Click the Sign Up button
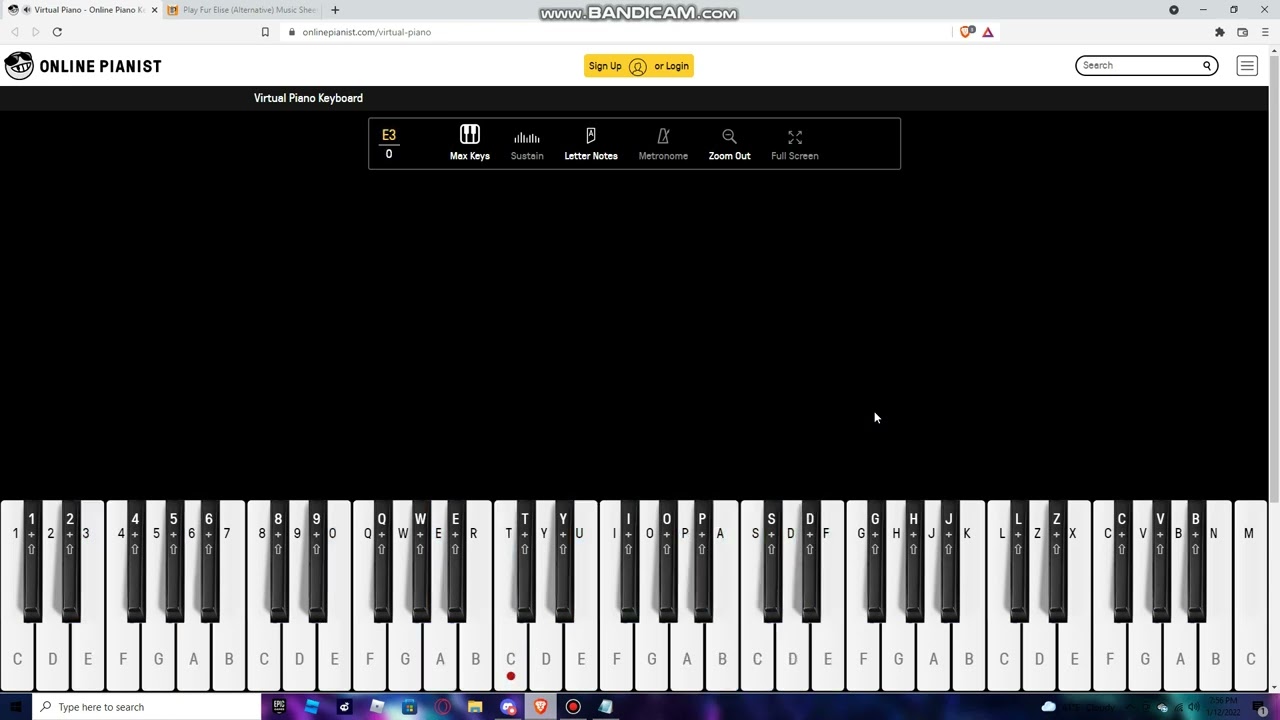The height and width of the screenshot is (720, 1280). coord(605,66)
